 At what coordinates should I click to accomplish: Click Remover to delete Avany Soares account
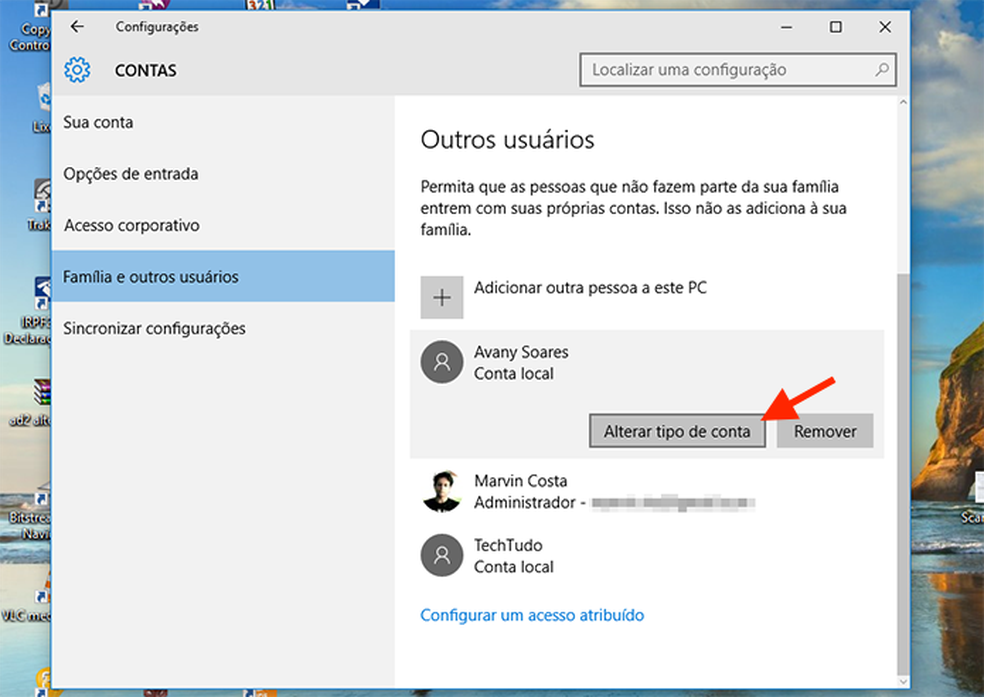click(x=825, y=431)
